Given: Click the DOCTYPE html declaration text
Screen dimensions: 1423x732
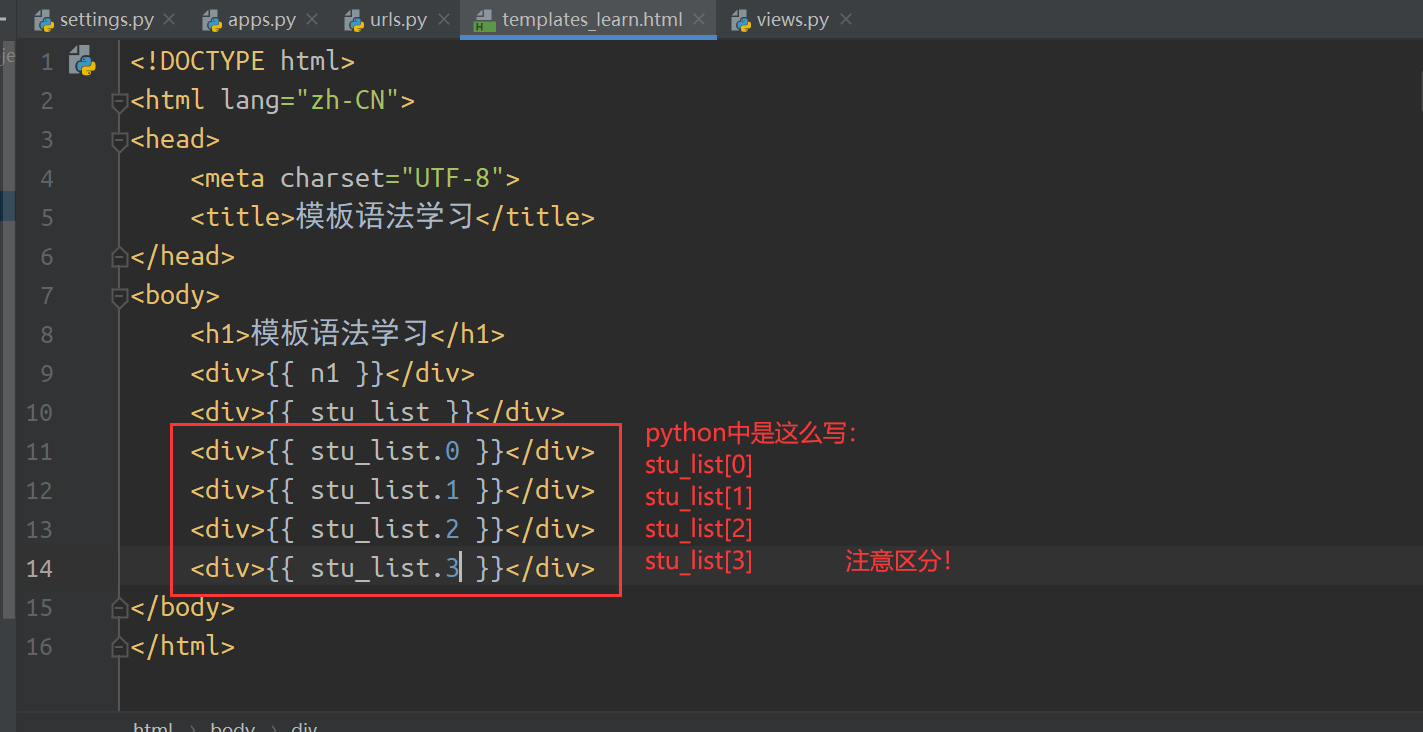Looking at the screenshot, I should [x=243, y=61].
